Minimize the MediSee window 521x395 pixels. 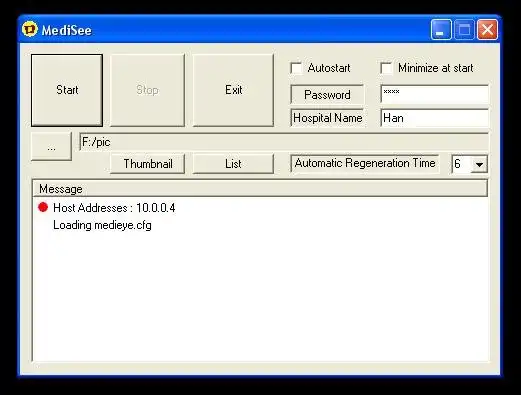441,30
